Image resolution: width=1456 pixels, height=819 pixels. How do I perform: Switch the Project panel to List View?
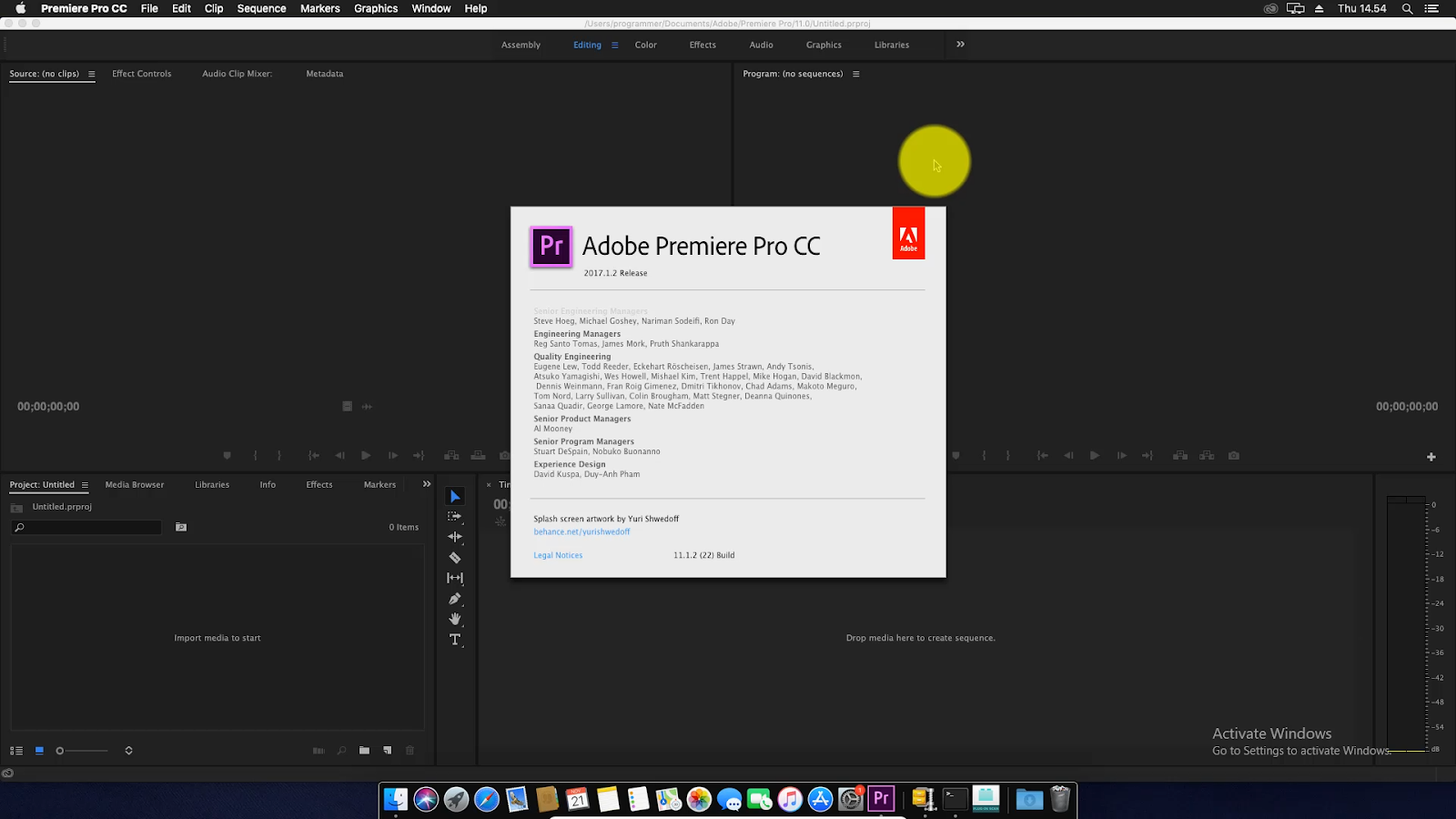tap(15, 751)
